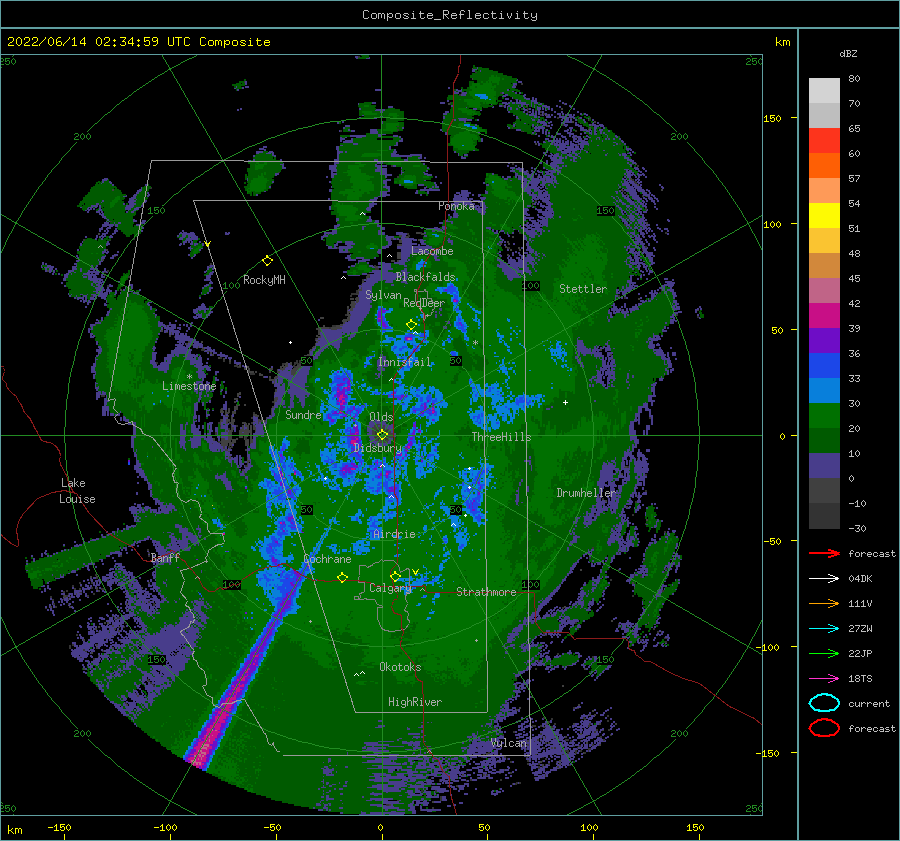Viewport: 900px width, 841px height.
Task: Select the yellow diamond marker near RedDeer
Action: coord(411,324)
